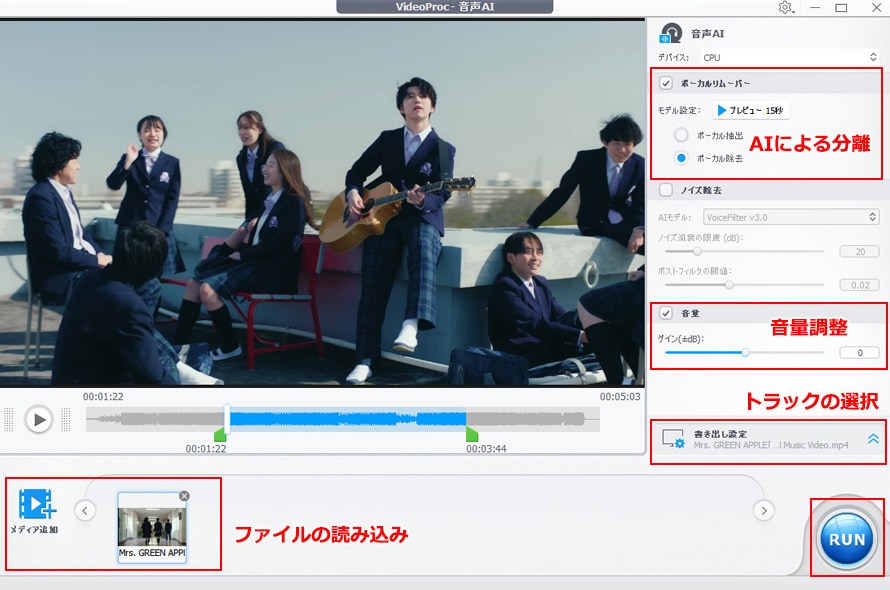The image size is (890, 590).
Task: Click the ゲイン gain slider handle
Action: [x=747, y=352]
